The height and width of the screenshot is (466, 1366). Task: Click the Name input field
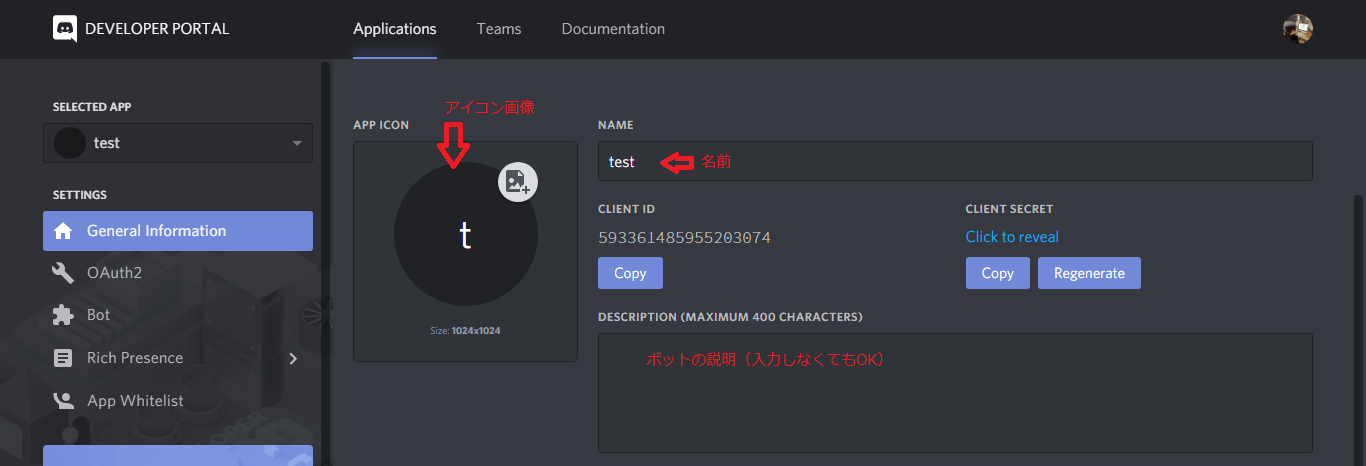tap(955, 161)
